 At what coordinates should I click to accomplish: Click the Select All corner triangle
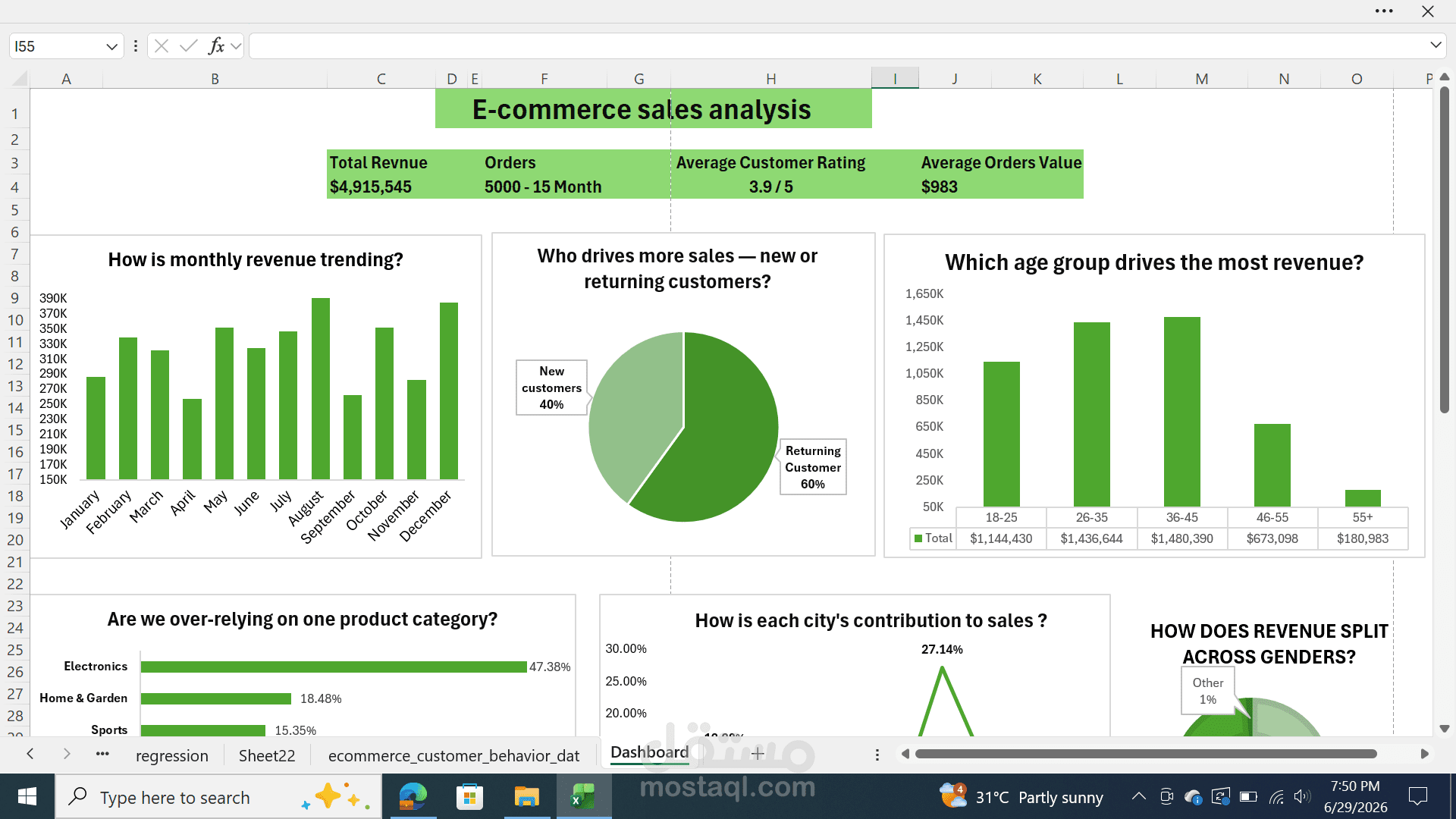tap(20, 78)
